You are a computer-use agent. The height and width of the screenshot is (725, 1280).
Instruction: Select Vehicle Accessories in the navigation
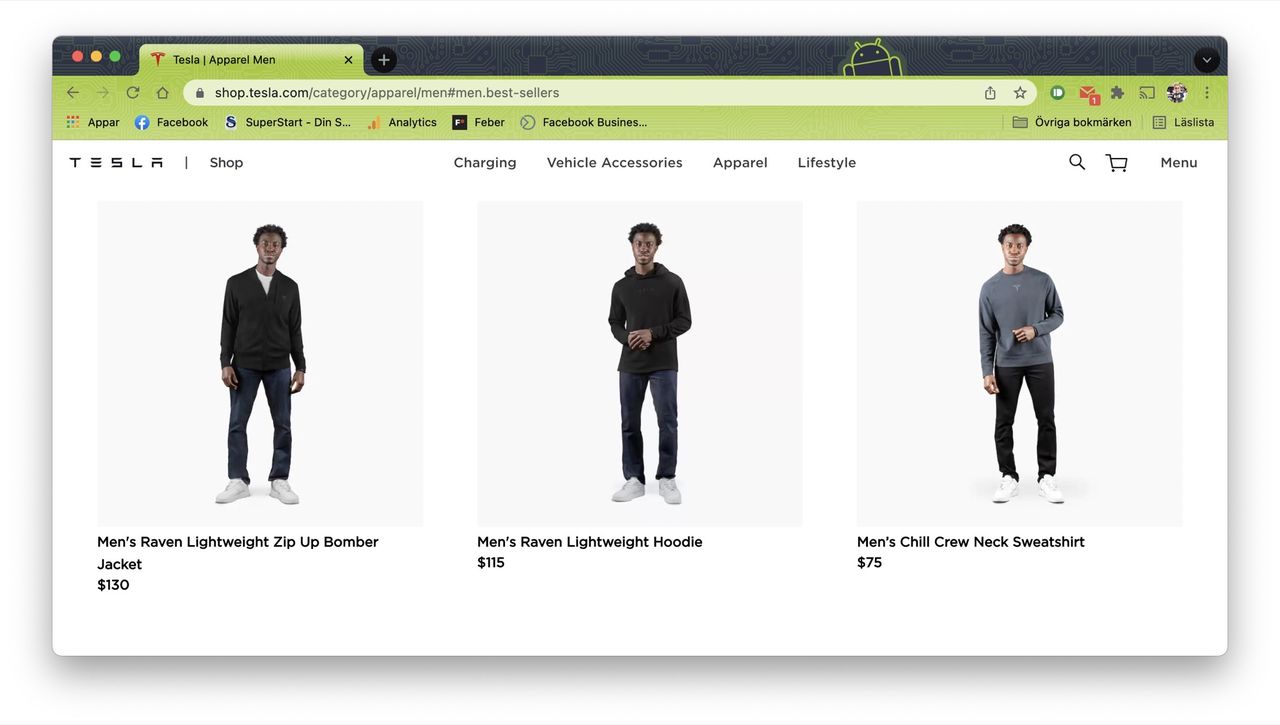(x=614, y=163)
